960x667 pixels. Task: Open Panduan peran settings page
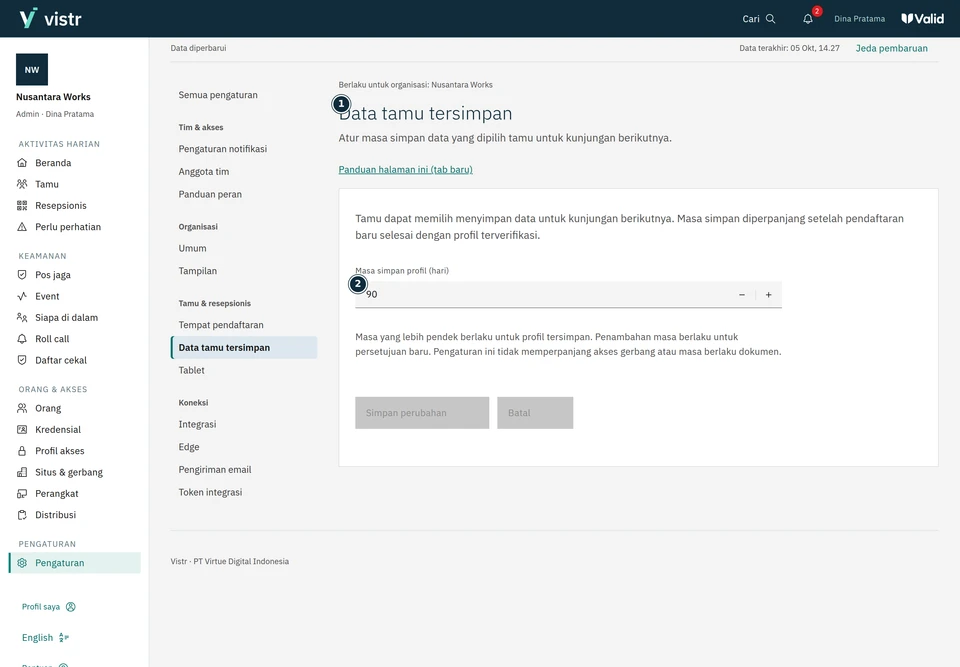[x=210, y=194]
